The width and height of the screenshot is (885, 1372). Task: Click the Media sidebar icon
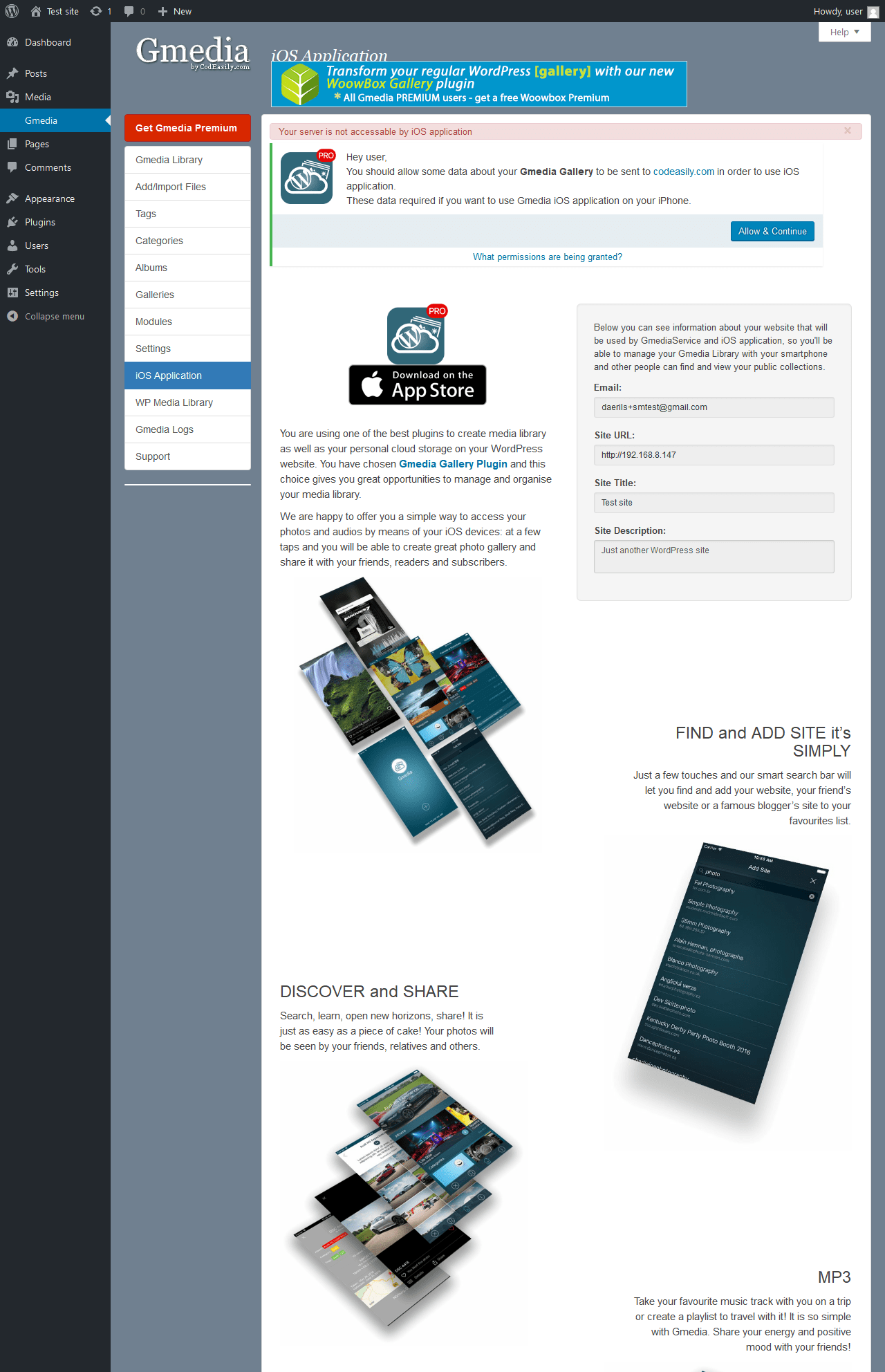pyautogui.click(x=12, y=97)
